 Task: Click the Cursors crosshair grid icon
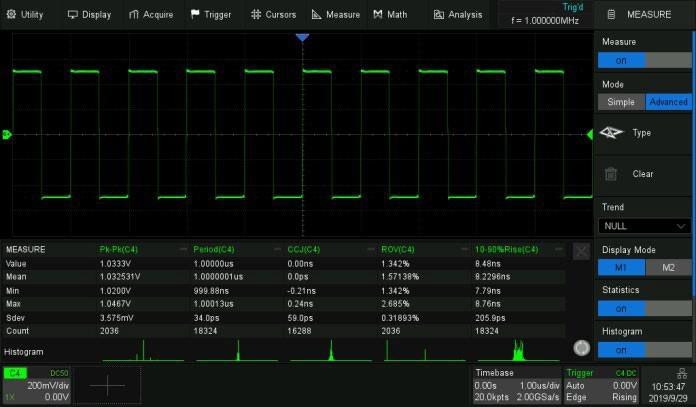click(x=256, y=15)
